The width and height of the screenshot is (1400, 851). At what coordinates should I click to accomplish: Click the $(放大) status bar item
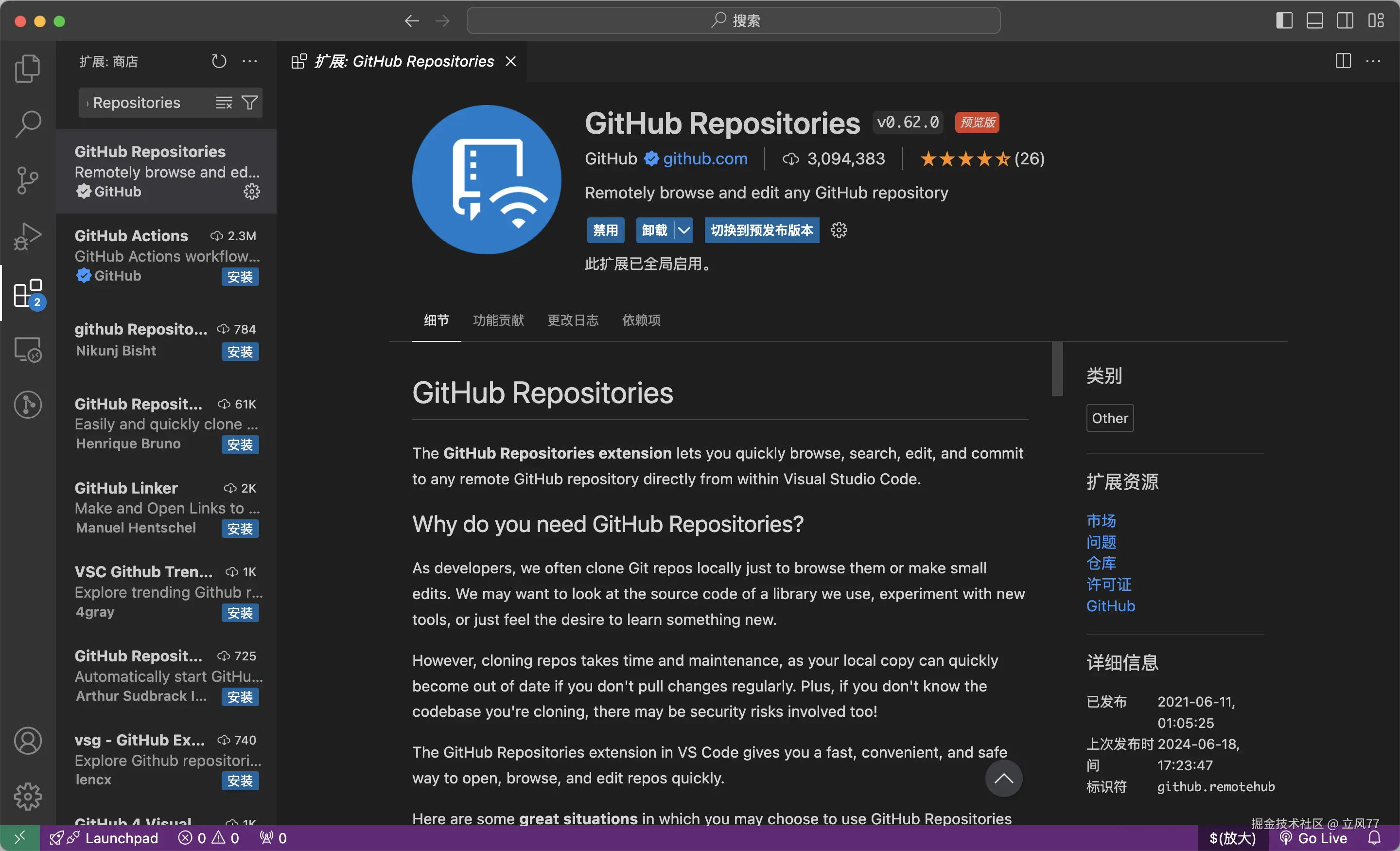[1232, 838]
